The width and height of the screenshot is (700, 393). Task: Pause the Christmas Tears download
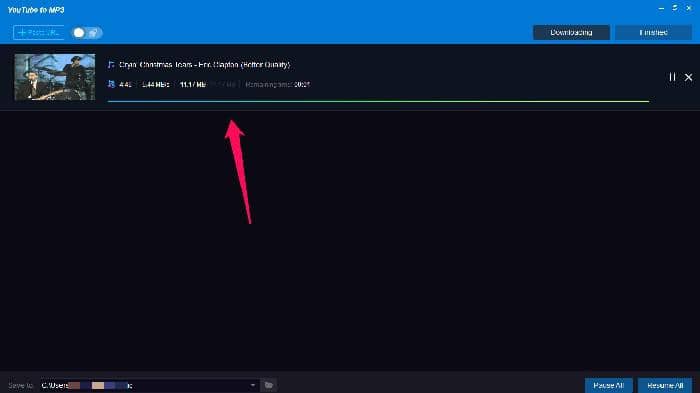672,77
